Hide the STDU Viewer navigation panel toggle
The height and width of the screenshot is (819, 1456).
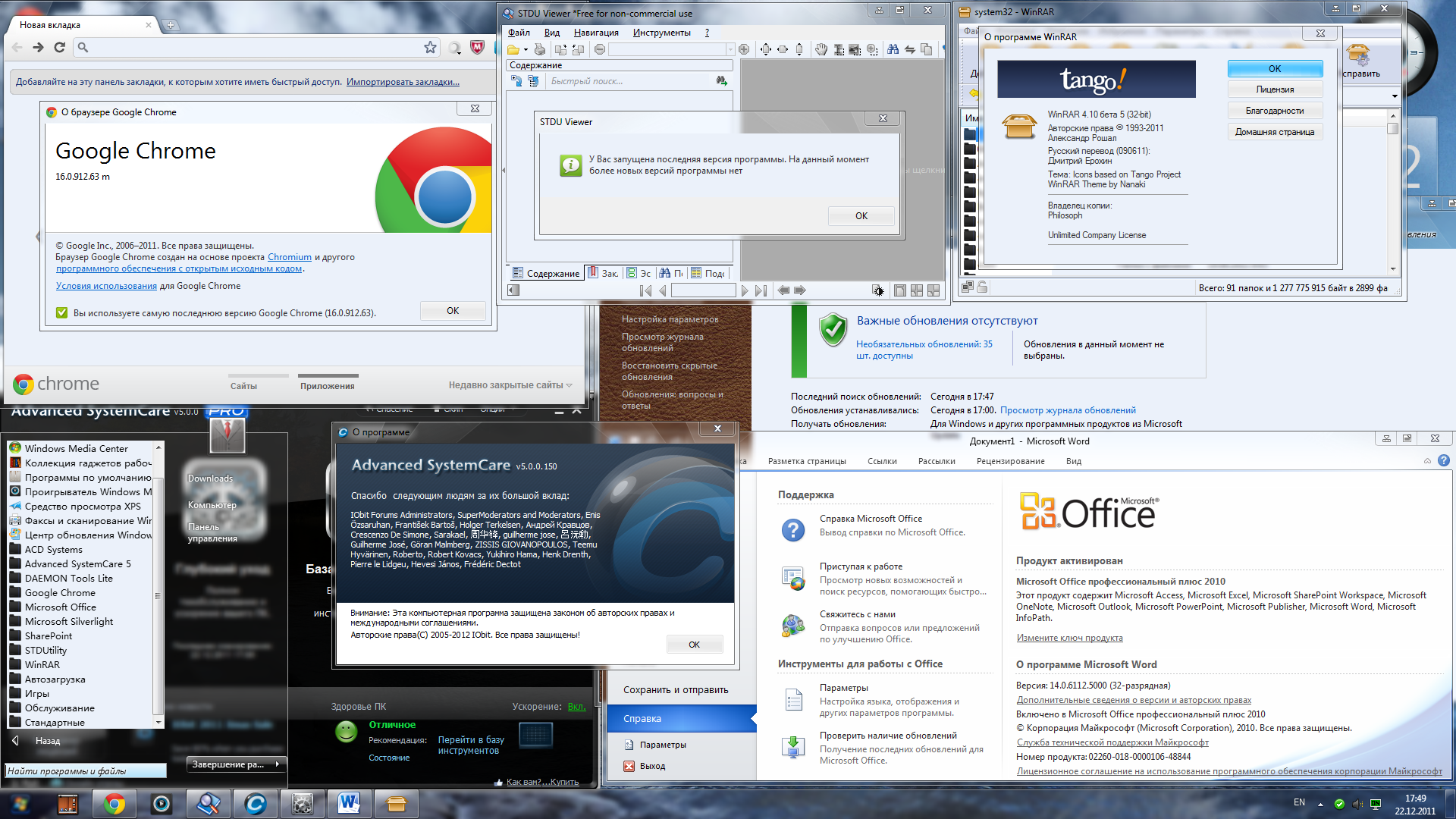513,290
